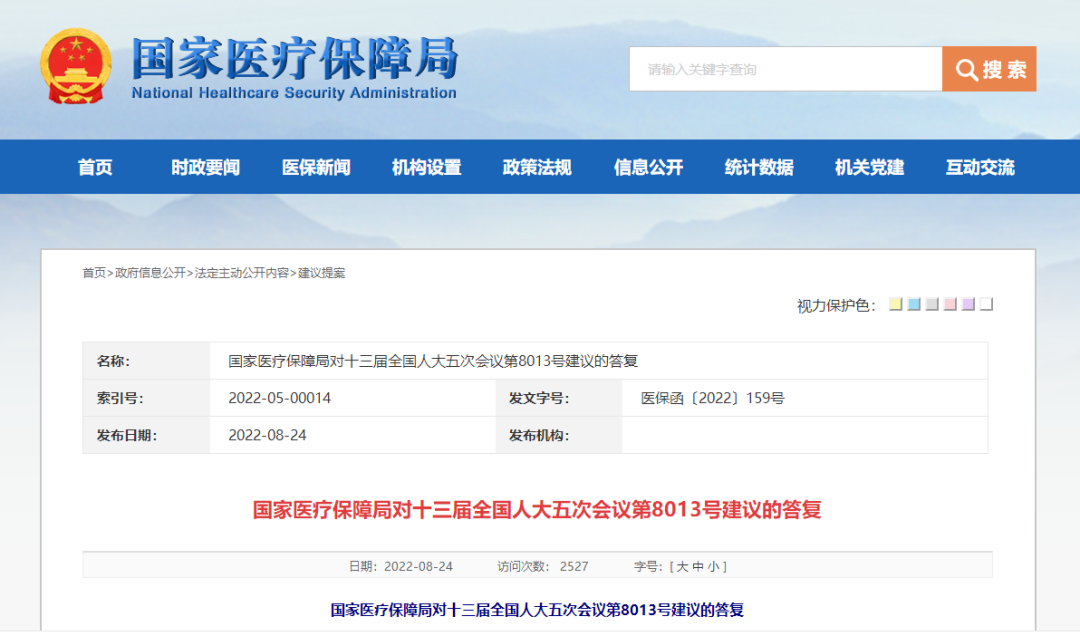Image resolution: width=1080 pixels, height=636 pixels.
Task: Open the 时政要闻 menu item
Action: point(205,167)
